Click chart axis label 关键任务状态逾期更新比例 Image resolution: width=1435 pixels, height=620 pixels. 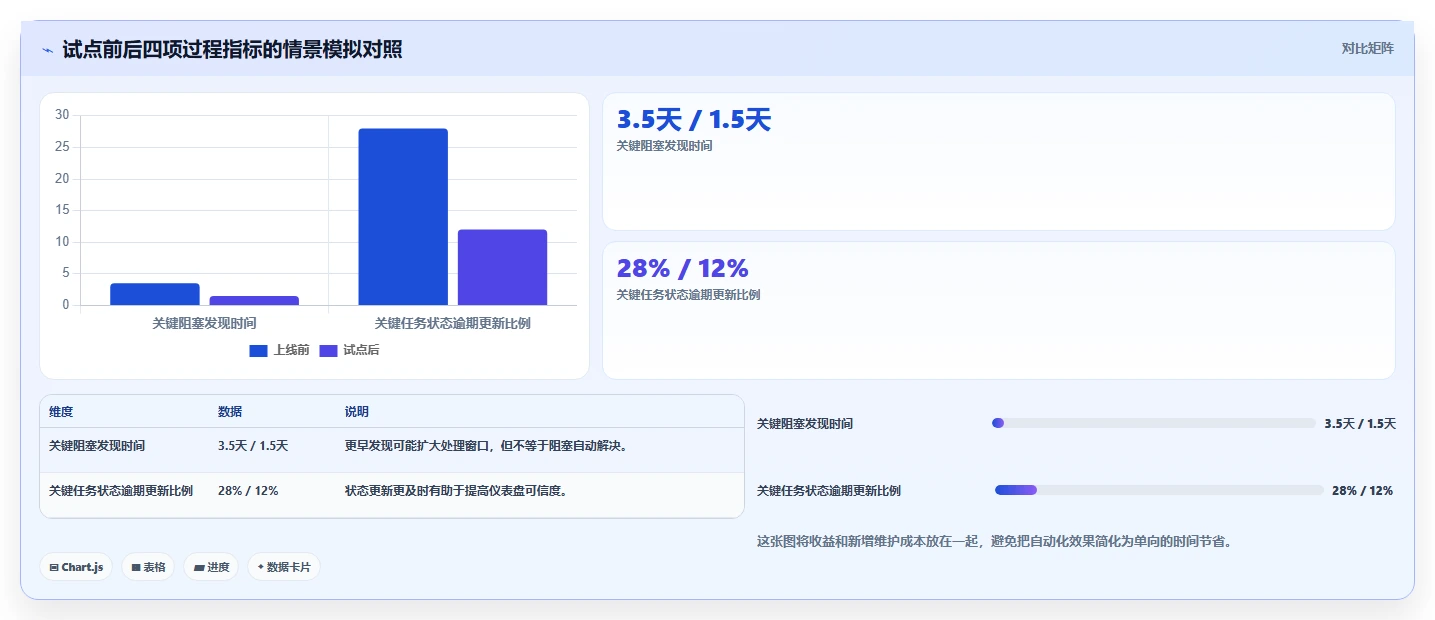click(452, 324)
